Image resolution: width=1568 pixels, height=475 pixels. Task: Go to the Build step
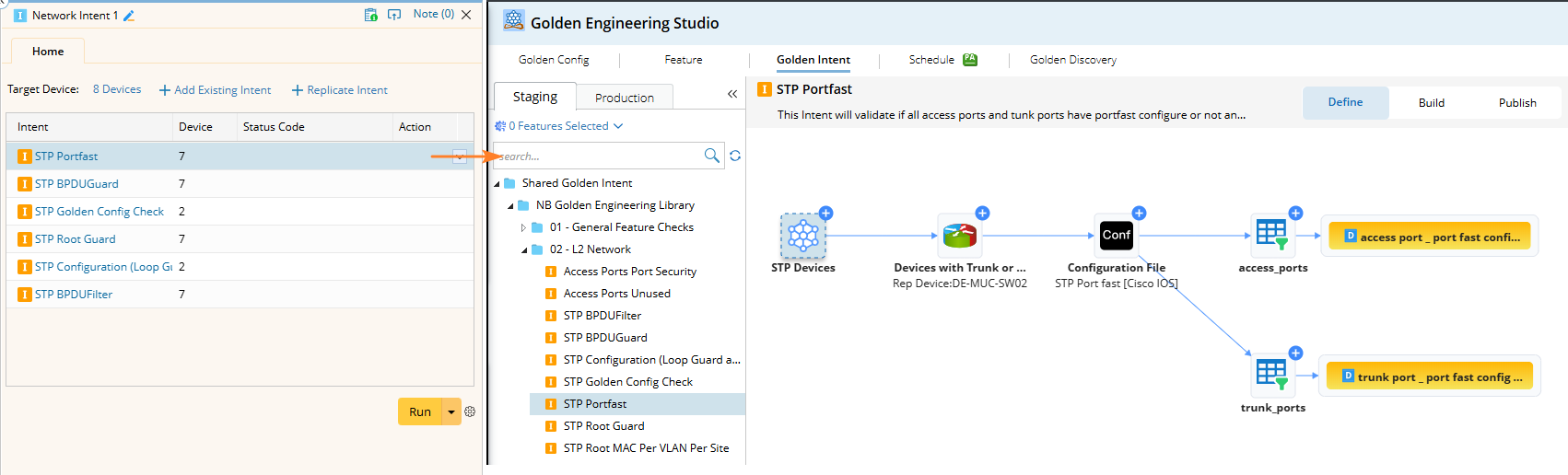(1431, 103)
